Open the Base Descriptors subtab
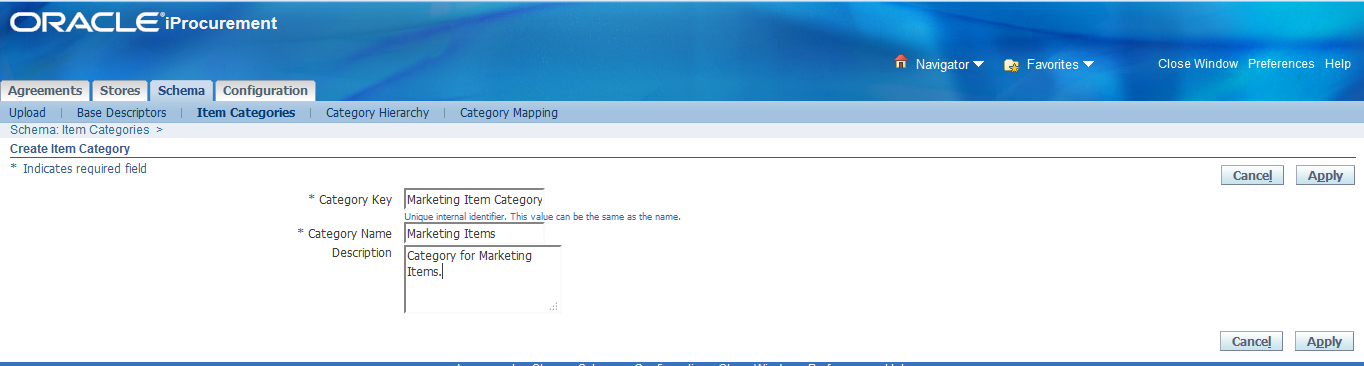The height and width of the screenshot is (366, 1364). pyautogui.click(x=121, y=113)
